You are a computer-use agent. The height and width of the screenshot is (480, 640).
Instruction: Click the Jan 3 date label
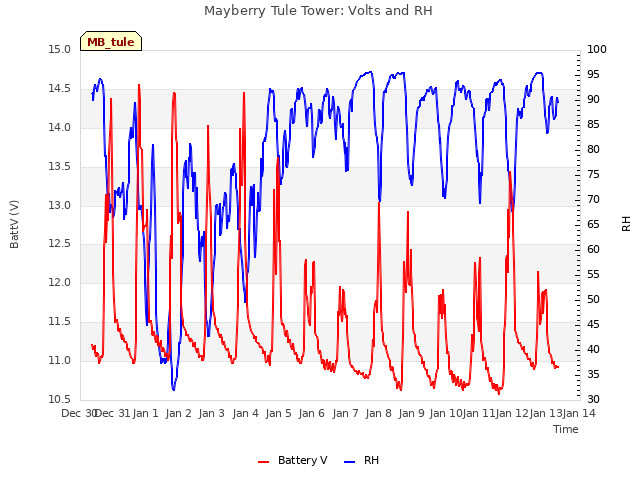212,413
